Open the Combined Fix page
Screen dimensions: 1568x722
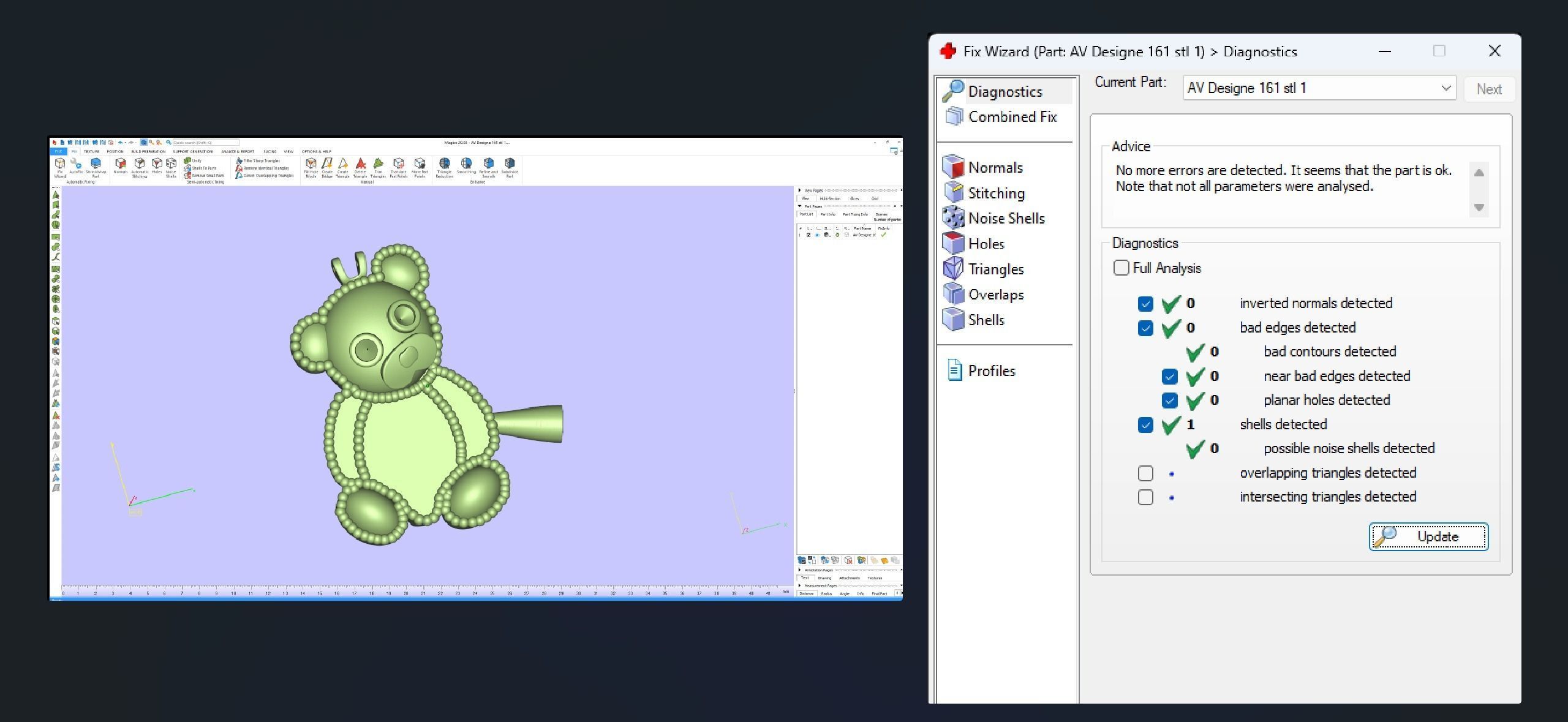(x=1012, y=116)
